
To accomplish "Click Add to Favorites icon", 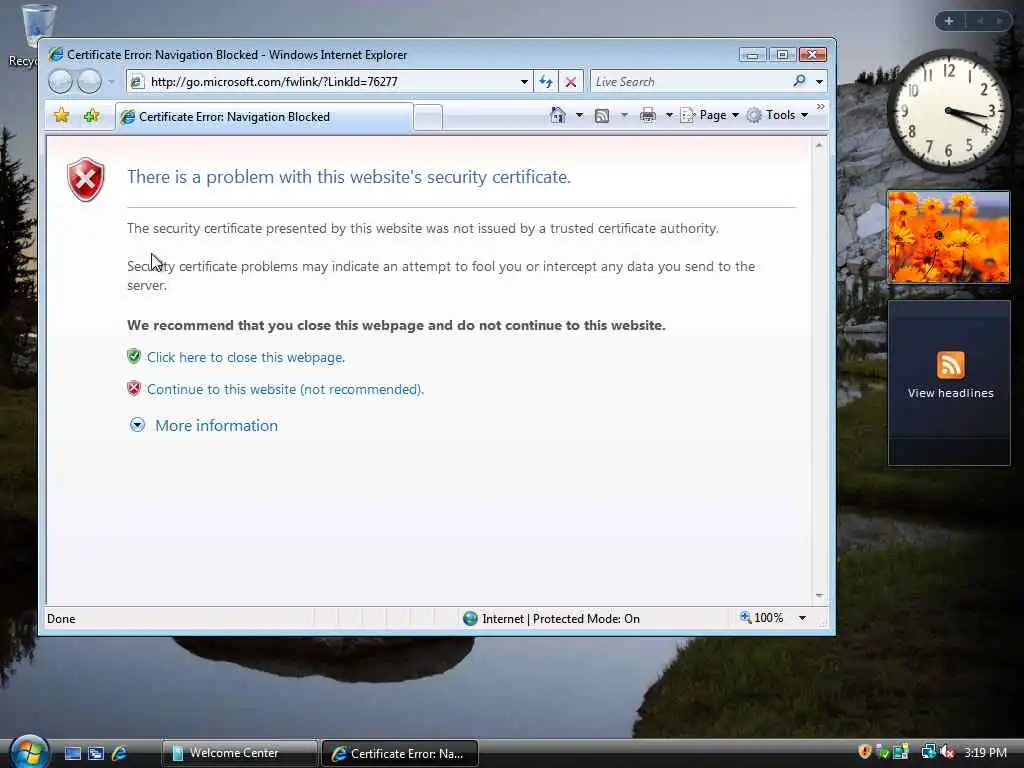I will tap(91, 116).
